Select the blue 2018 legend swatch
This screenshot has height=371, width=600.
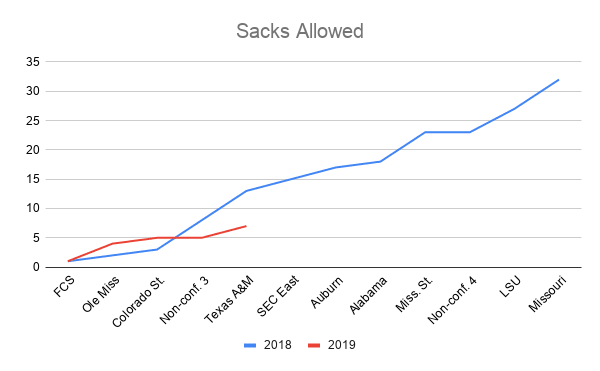point(250,345)
